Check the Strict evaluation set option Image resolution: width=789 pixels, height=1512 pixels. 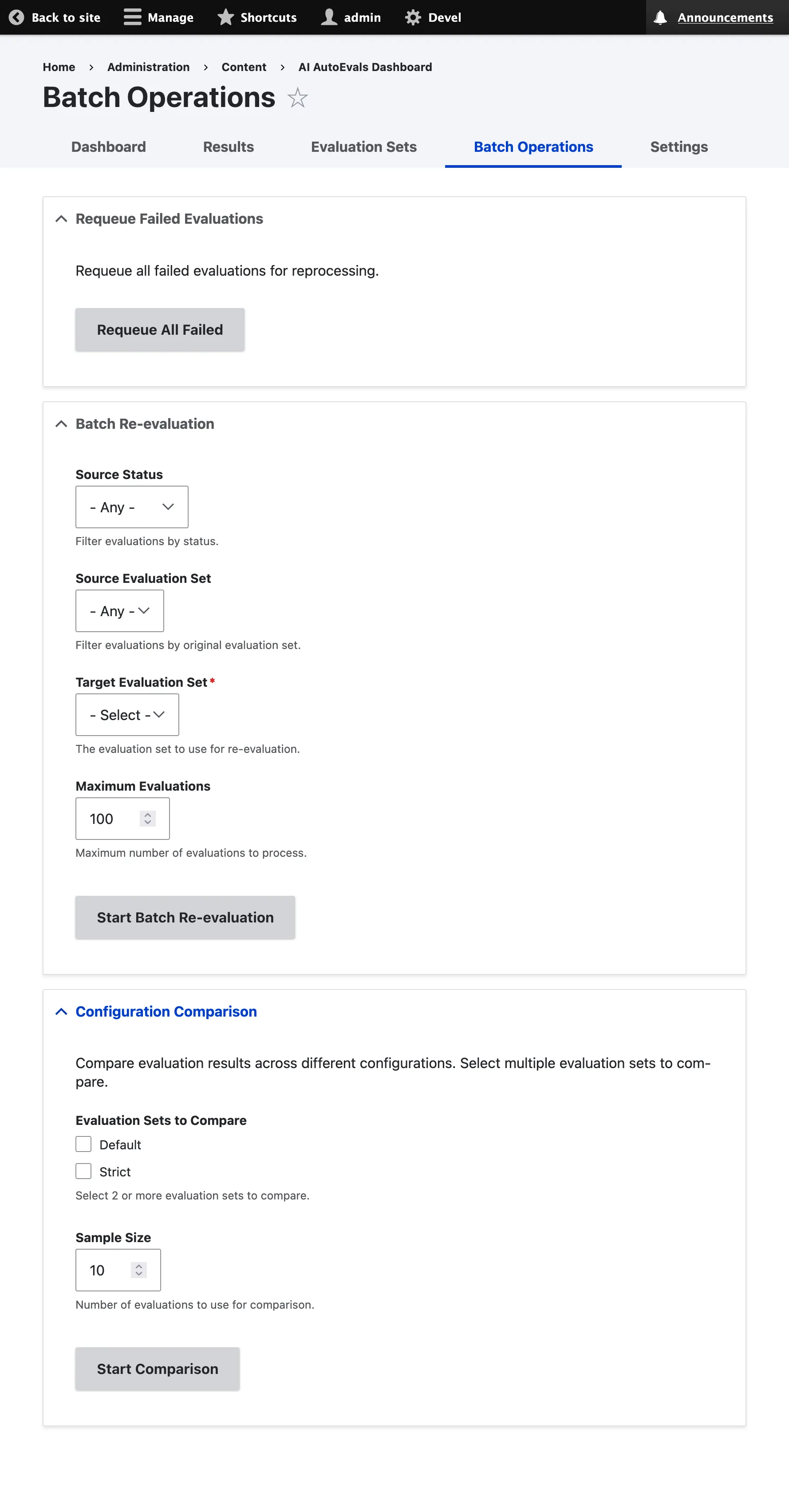(83, 1171)
